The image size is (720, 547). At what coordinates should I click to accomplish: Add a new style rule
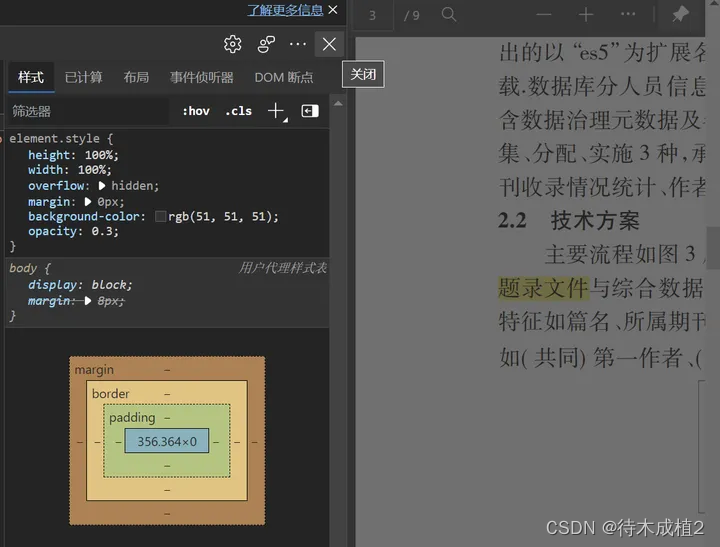click(x=276, y=111)
